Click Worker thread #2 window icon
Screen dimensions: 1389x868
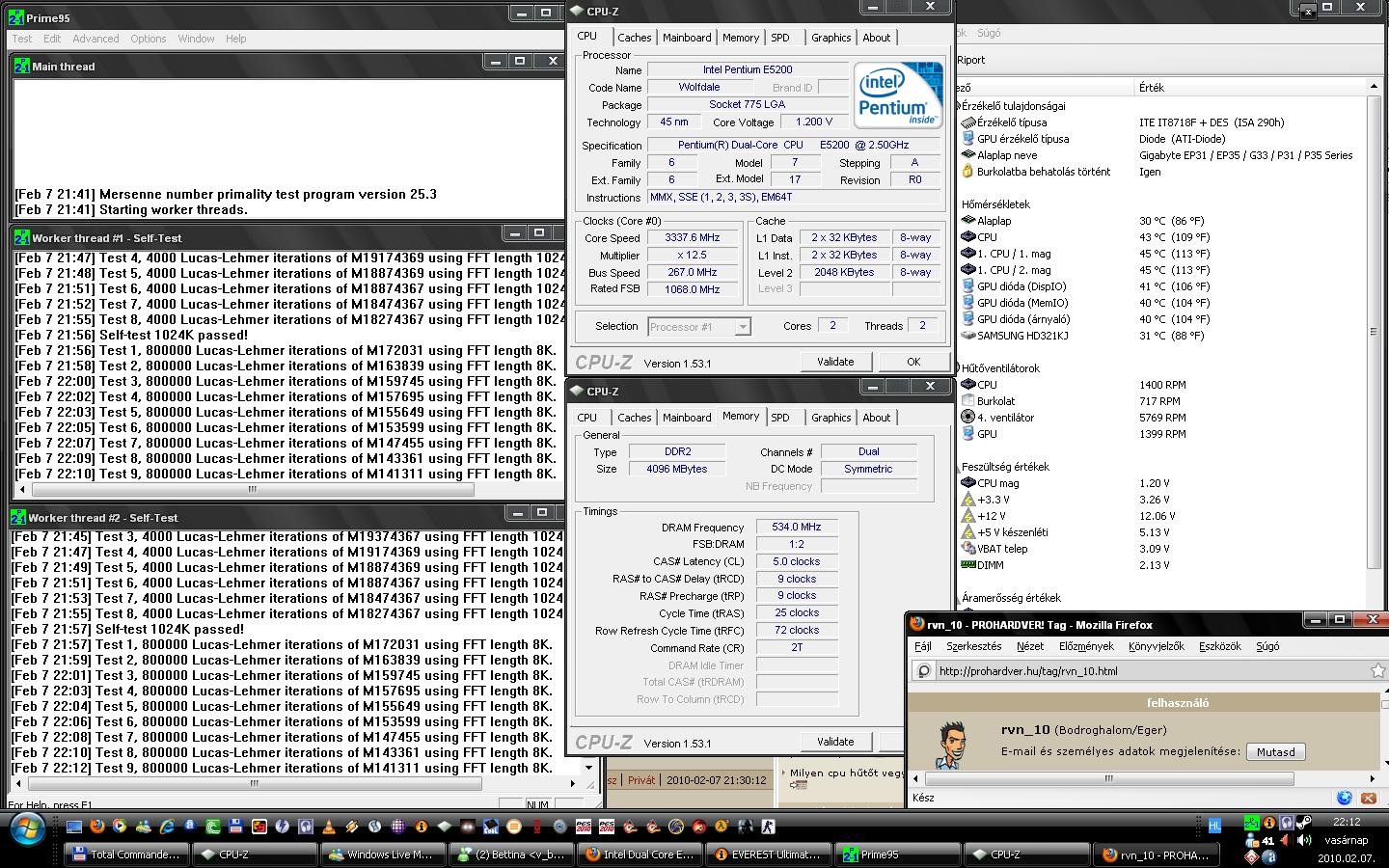(18, 518)
